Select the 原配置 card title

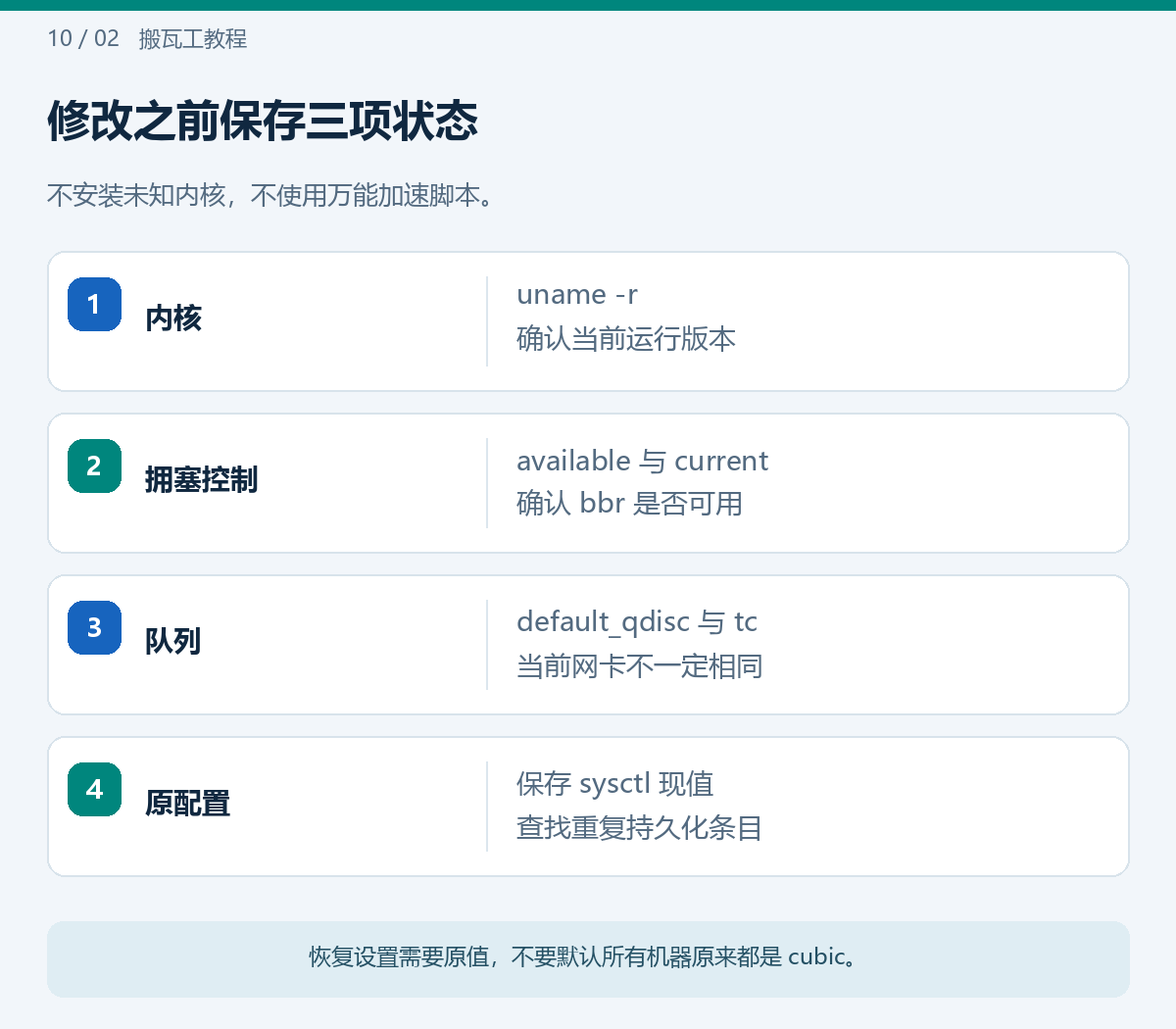tap(188, 804)
